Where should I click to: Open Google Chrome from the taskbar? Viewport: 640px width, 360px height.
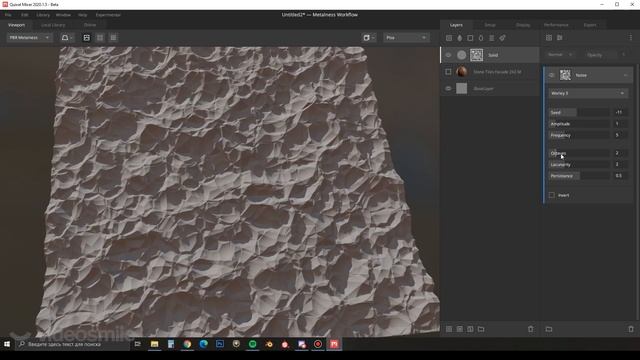pyautogui.click(x=187, y=344)
